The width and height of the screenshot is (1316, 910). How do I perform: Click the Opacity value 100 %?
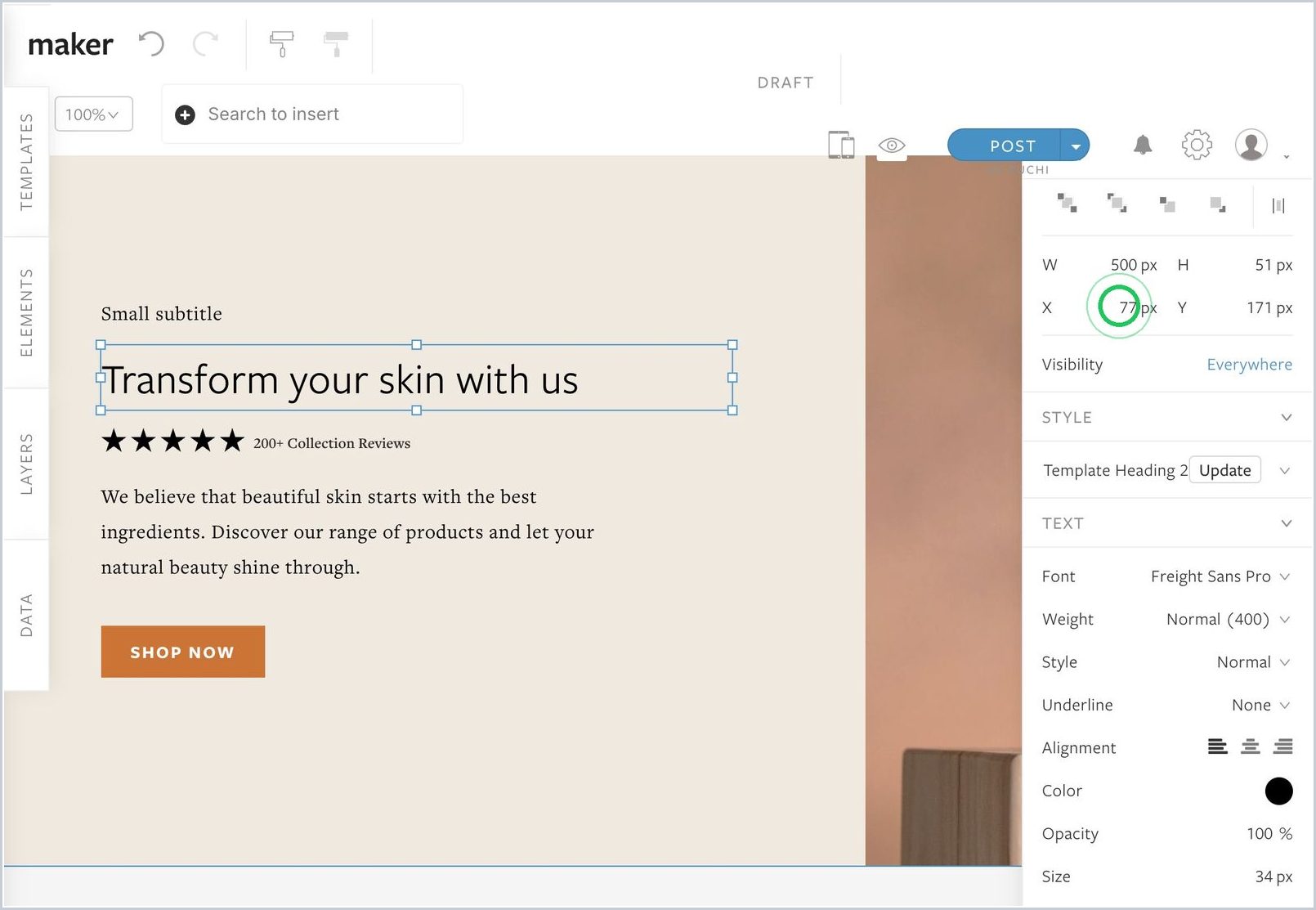1269,834
